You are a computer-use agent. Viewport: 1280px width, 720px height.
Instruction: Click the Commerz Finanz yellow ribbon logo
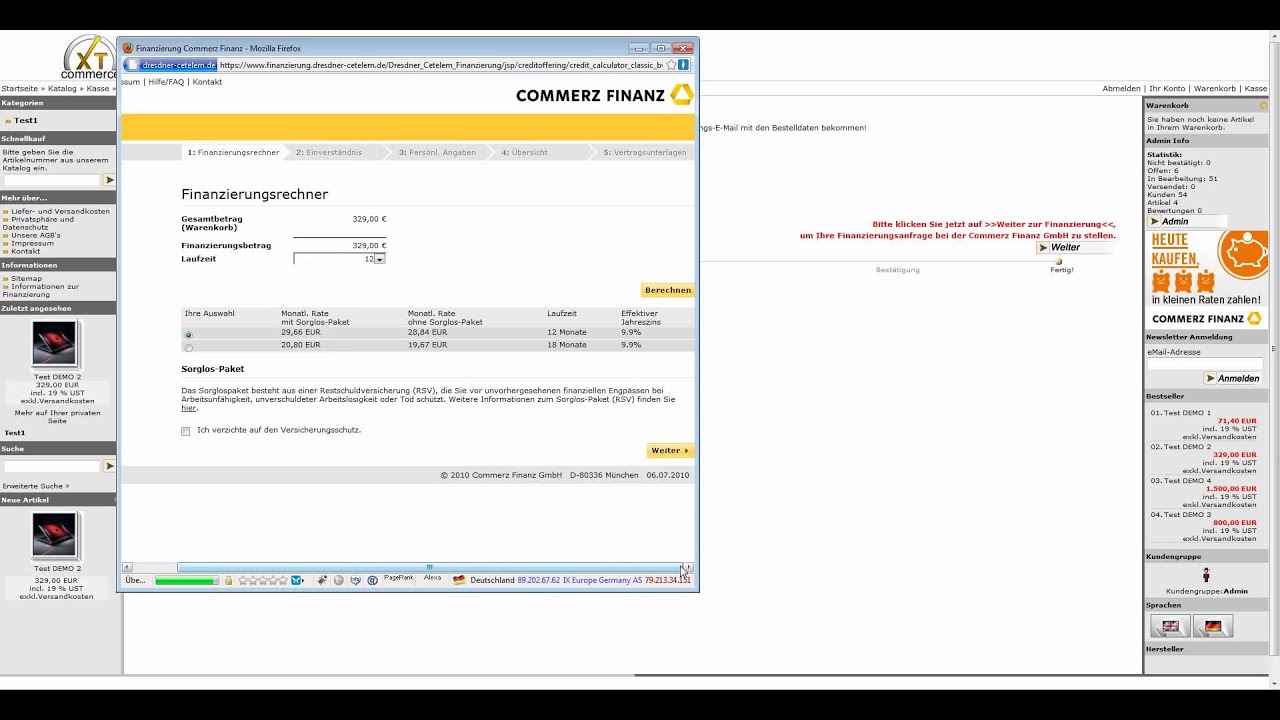[681, 95]
